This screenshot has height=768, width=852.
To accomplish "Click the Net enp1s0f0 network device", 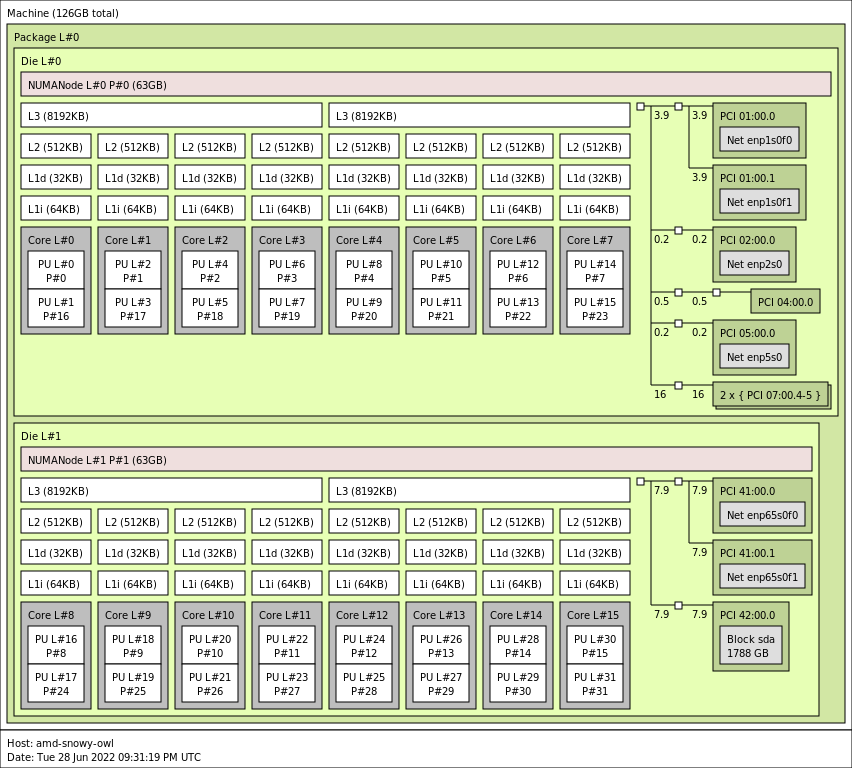I will pyautogui.click(x=759, y=140).
